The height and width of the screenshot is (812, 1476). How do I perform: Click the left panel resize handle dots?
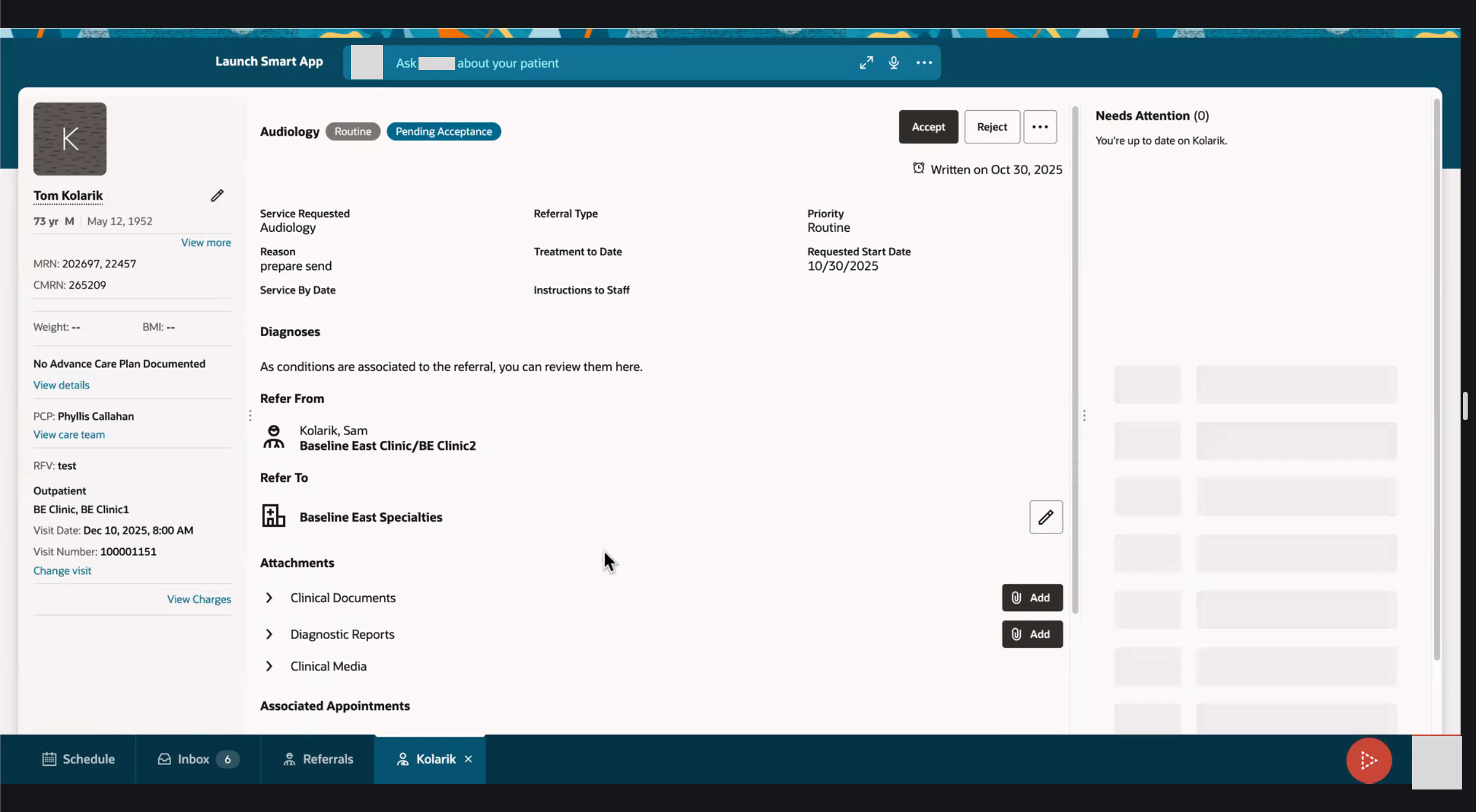[x=250, y=415]
